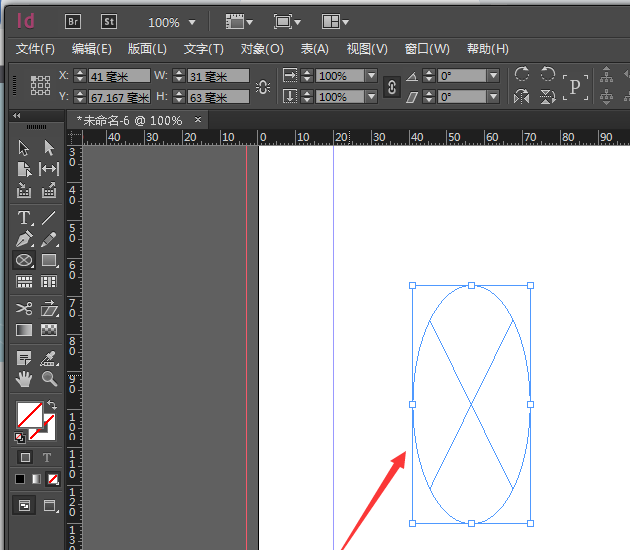Screen dimensions: 630x550
Task: Select the Eyedropper tool
Action: [x=48, y=357]
